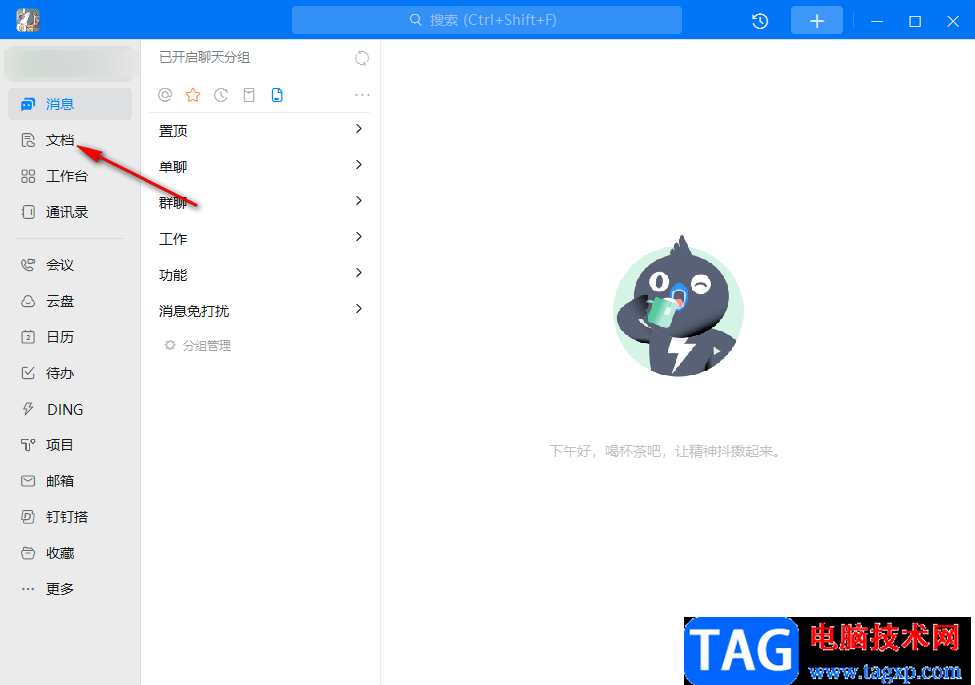
Task: Open the 消息 messages section
Action: [x=70, y=104]
